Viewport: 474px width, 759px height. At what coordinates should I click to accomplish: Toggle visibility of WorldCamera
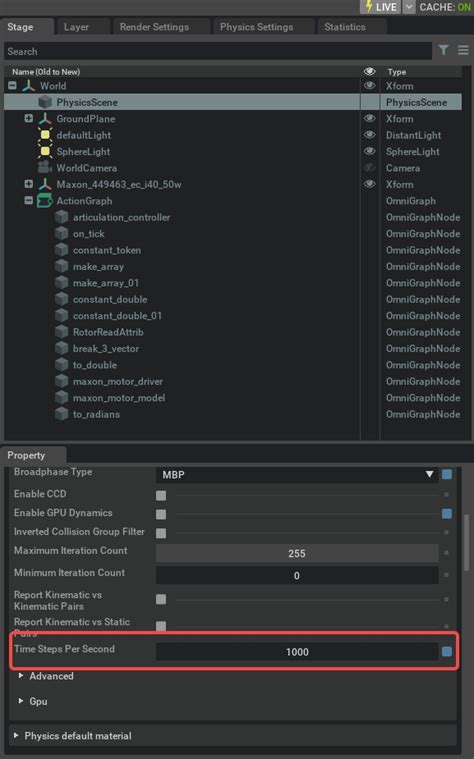(369, 168)
